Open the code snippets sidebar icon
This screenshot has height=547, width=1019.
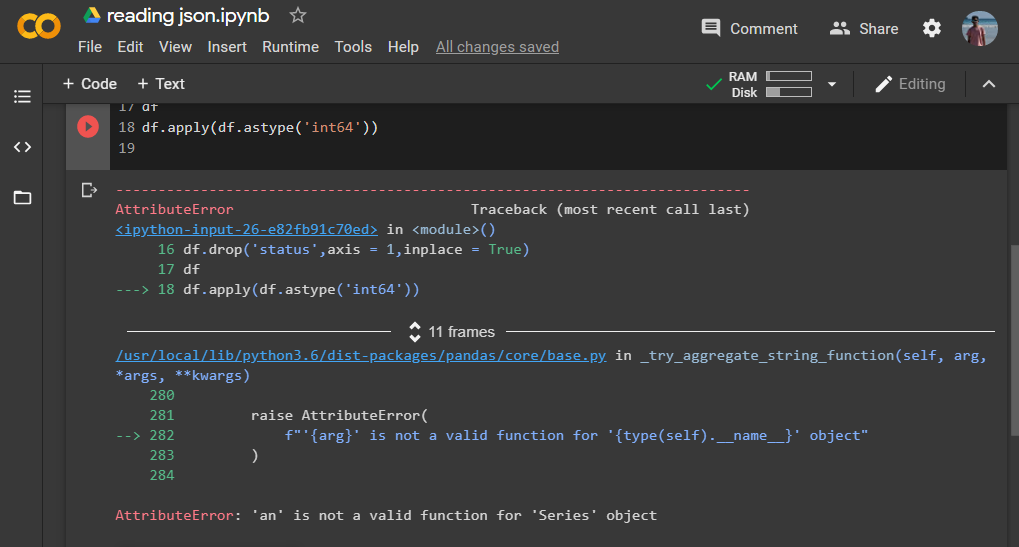(x=22, y=147)
